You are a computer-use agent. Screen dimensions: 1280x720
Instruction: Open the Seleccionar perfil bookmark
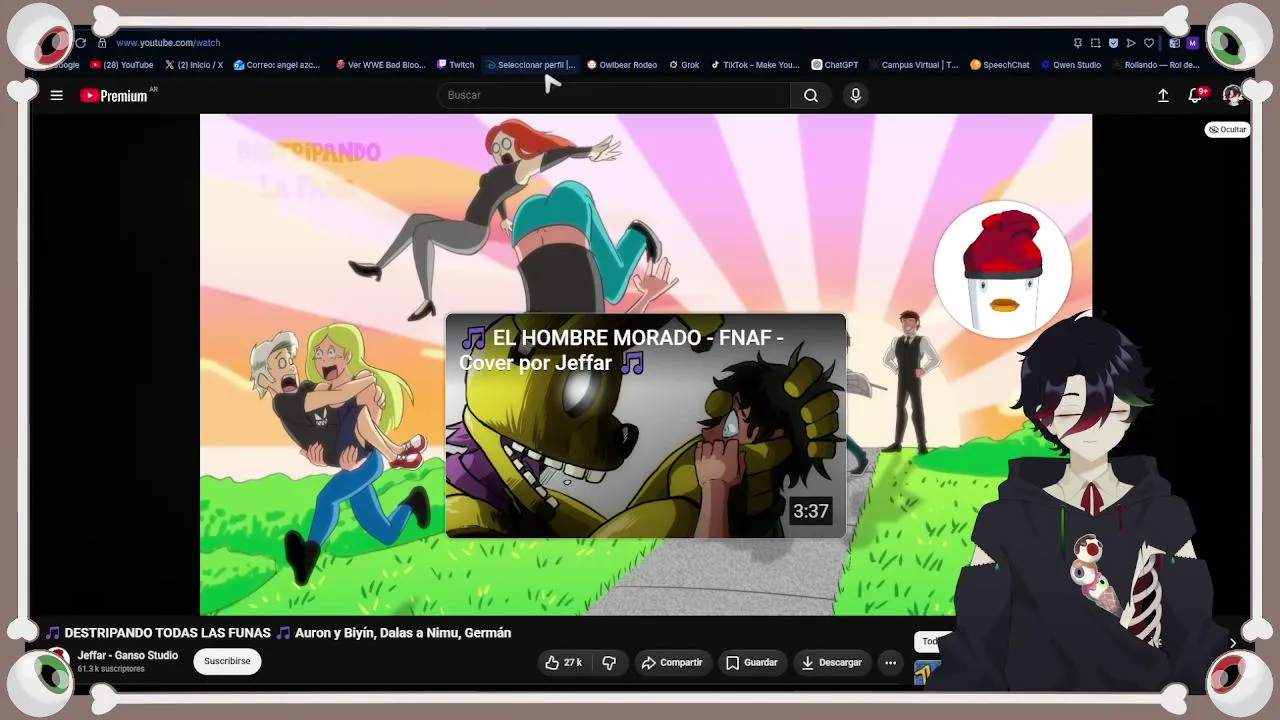point(531,65)
